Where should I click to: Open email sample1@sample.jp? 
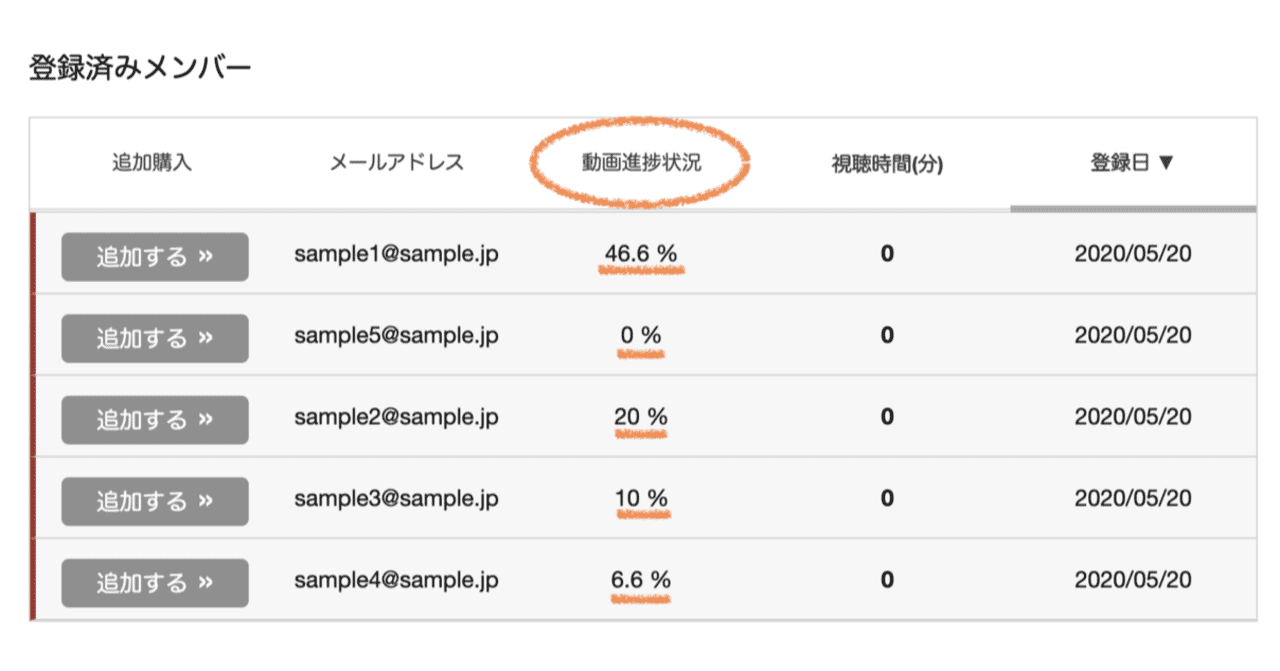coord(396,254)
